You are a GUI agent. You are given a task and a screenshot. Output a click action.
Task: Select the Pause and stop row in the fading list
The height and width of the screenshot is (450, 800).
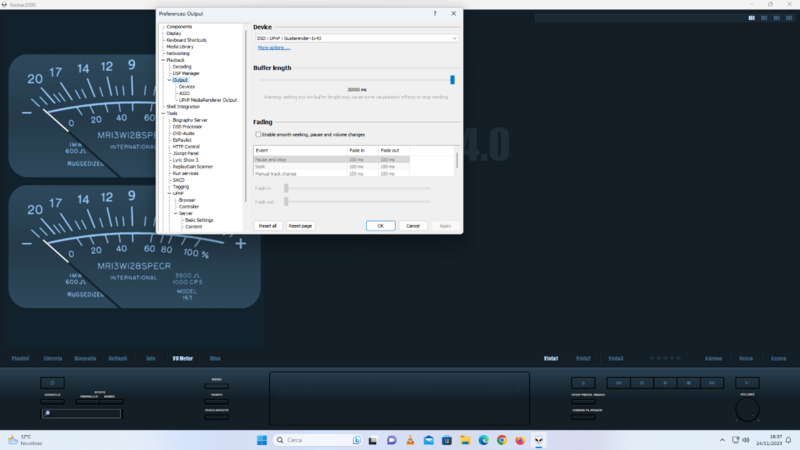coord(300,159)
